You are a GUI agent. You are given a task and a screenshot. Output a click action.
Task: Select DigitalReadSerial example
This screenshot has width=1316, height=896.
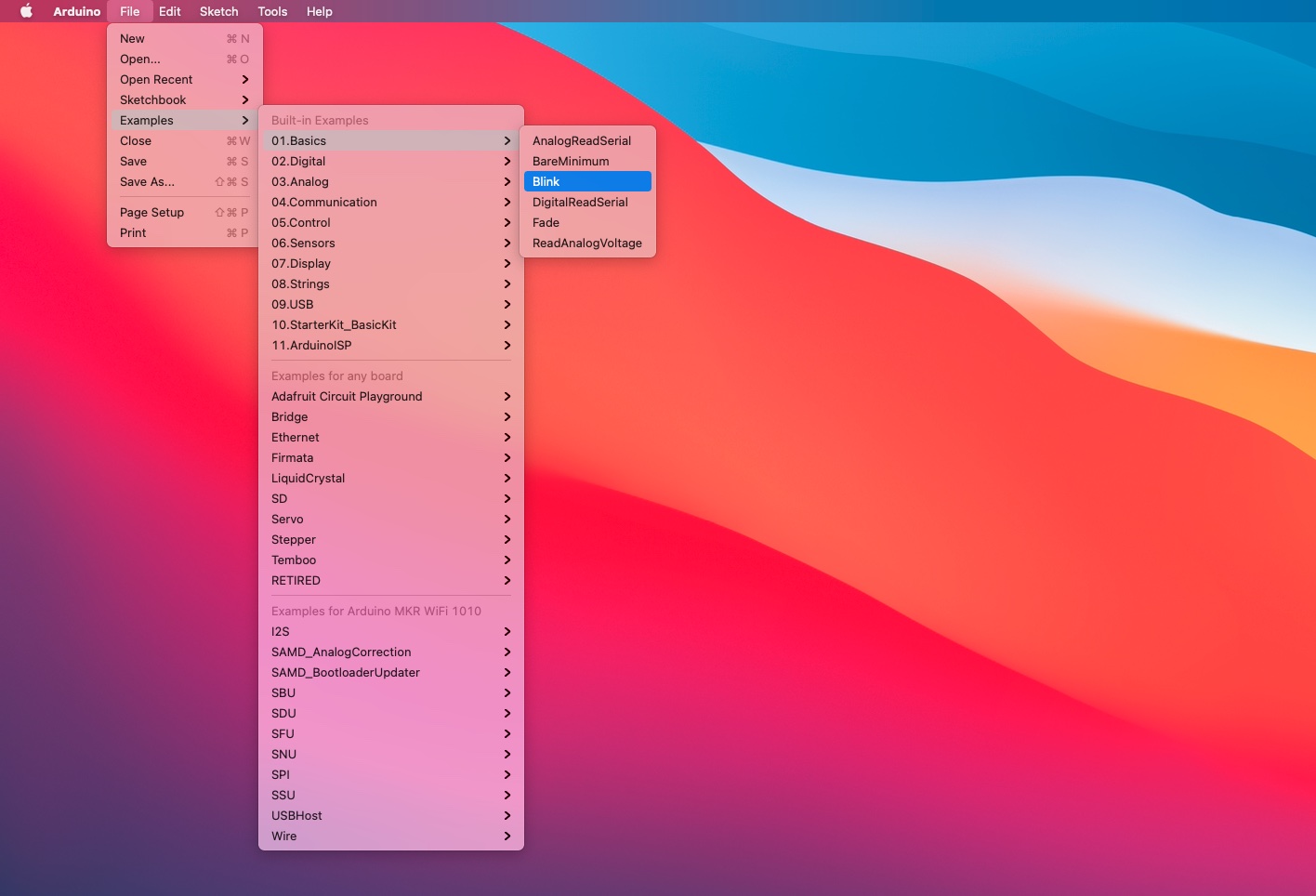[x=580, y=203]
